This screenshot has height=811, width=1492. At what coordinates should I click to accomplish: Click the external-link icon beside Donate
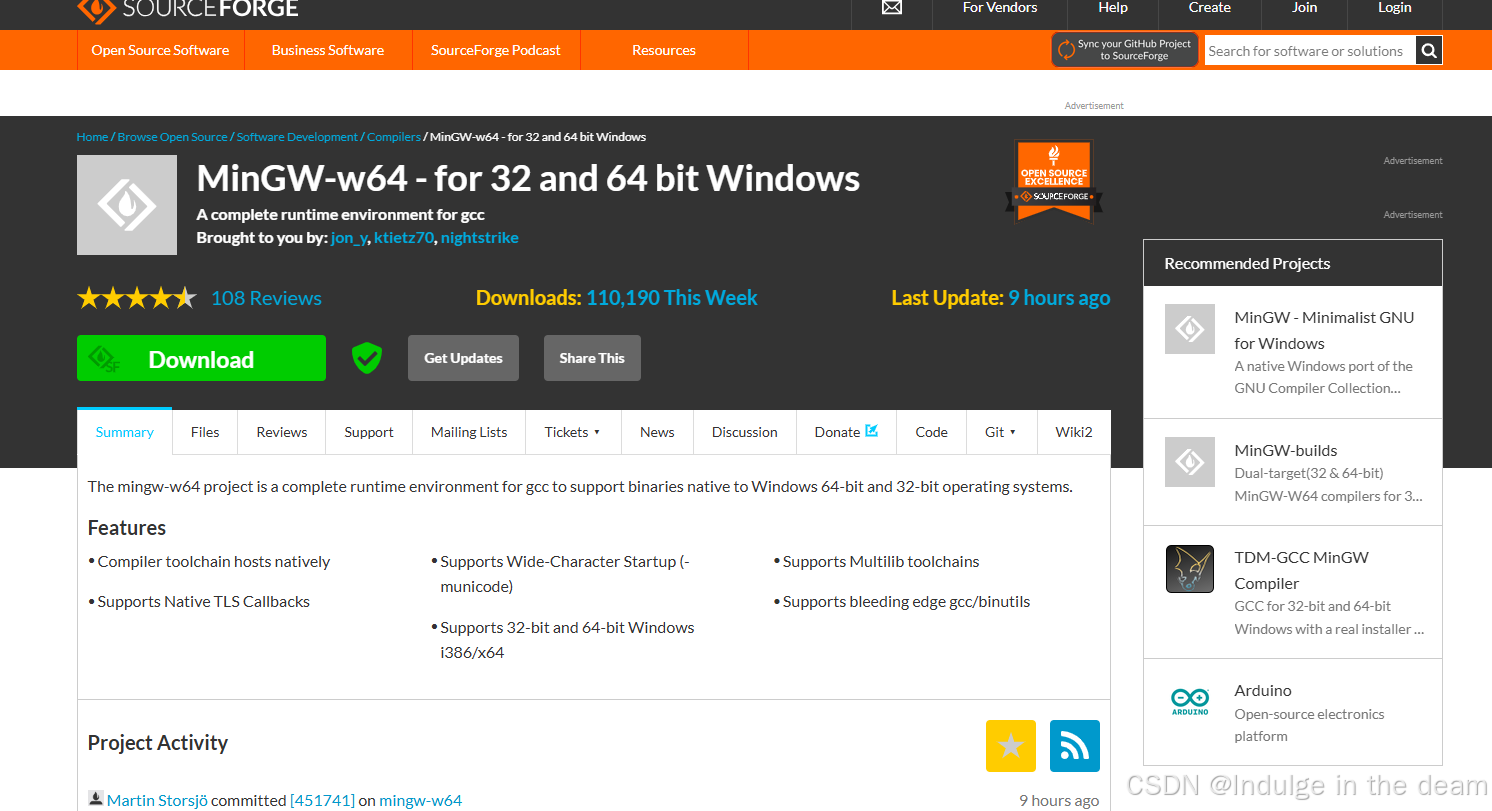click(871, 431)
